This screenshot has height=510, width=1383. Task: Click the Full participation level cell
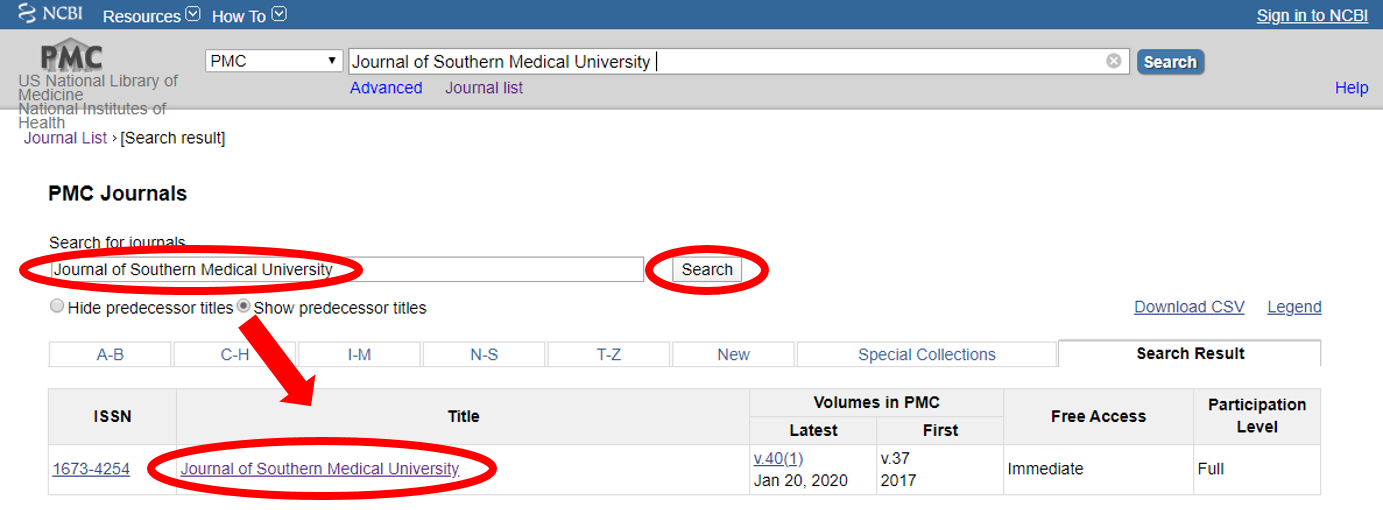click(x=1257, y=469)
